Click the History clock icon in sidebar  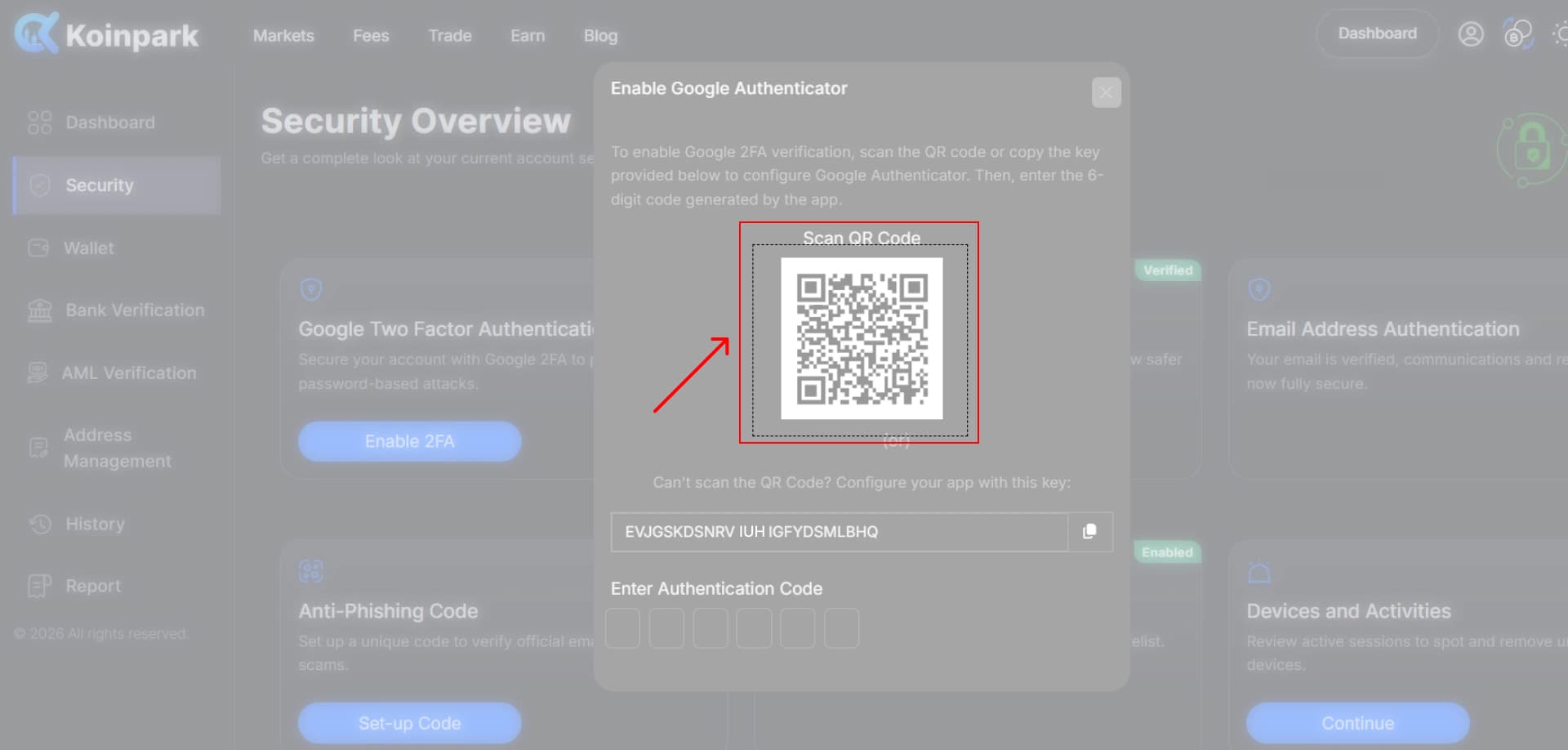(x=40, y=524)
